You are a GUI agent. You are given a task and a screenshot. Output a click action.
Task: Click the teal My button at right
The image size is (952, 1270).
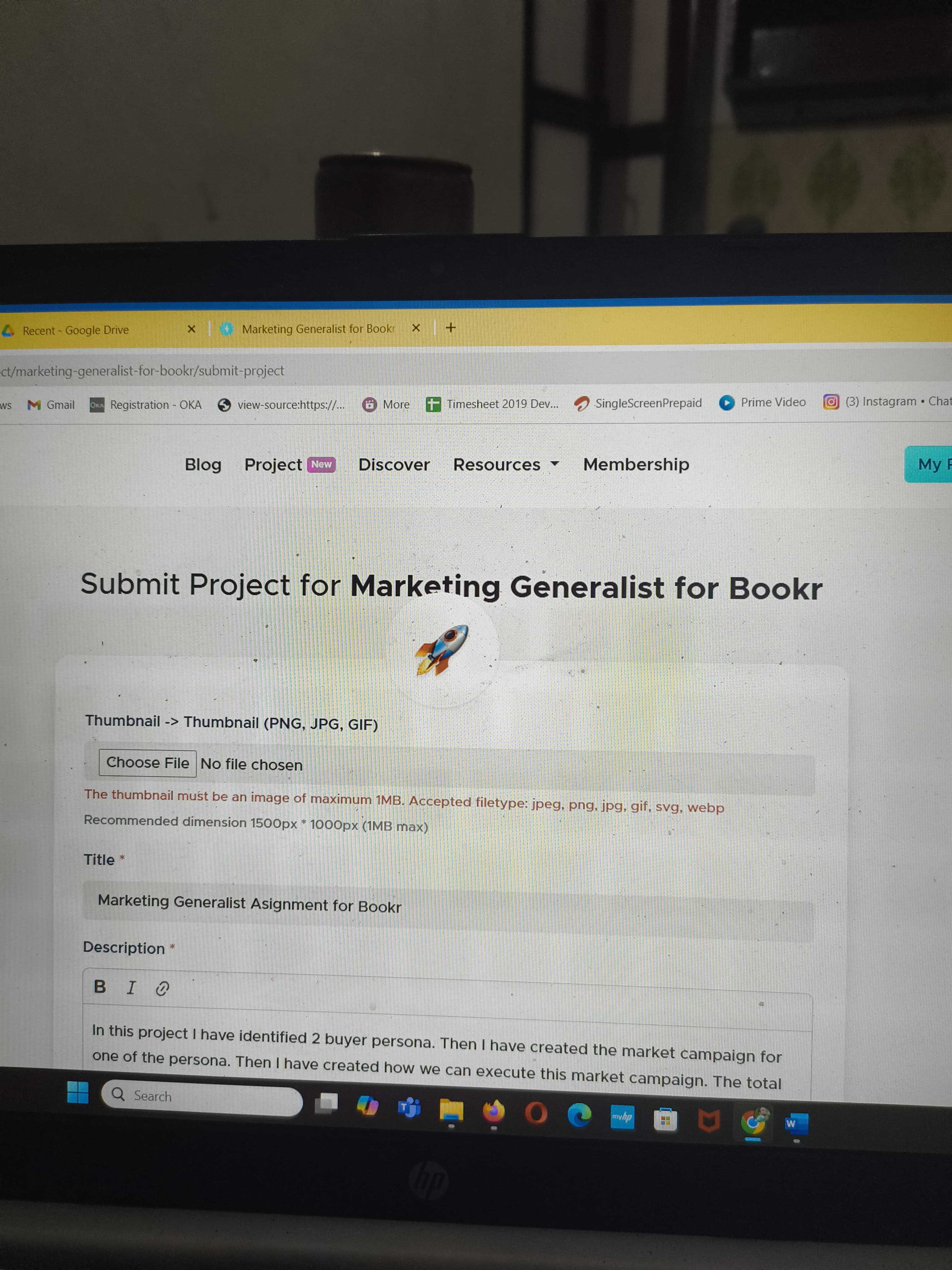coord(928,464)
